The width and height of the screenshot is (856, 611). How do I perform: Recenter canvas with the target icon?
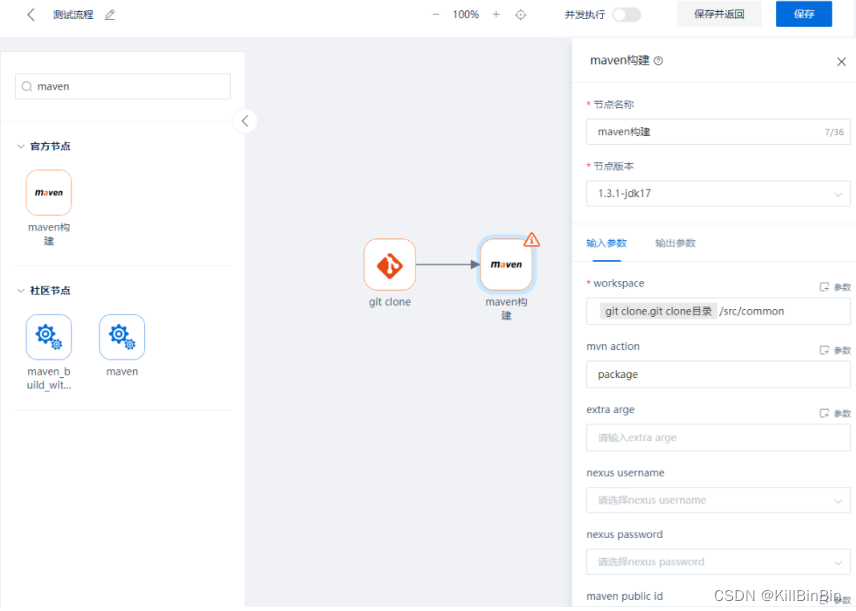(x=521, y=15)
